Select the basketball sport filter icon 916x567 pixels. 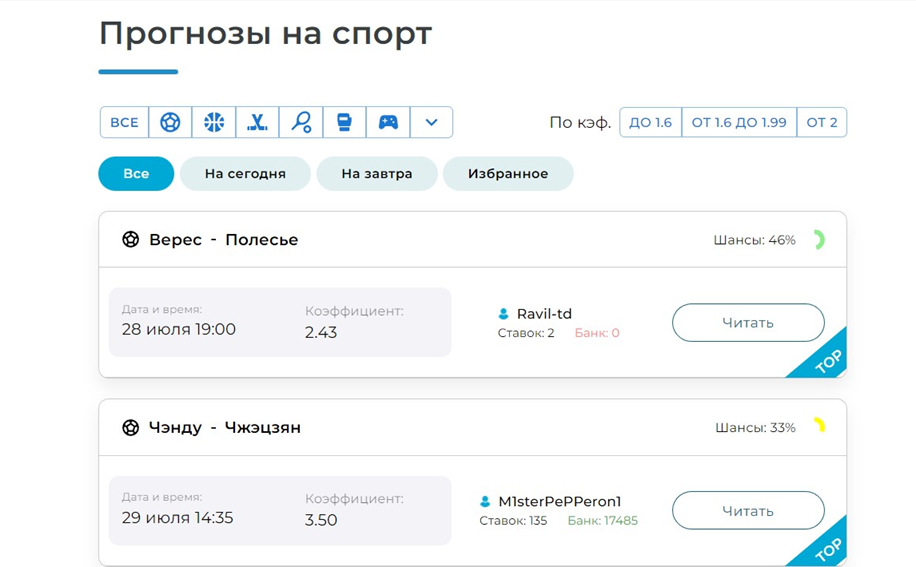point(214,122)
